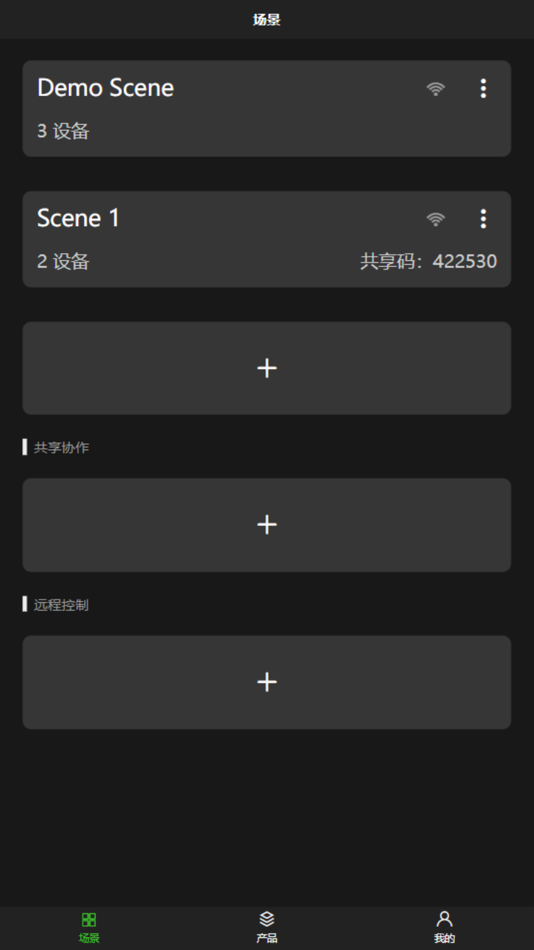
Task: Open the Demo Scene three-dot menu
Action: 483,88
